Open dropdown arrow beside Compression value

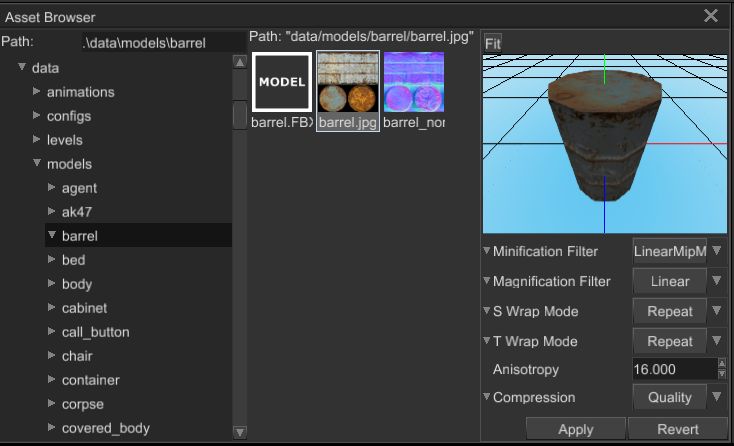pyautogui.click(x=717, y=397)
